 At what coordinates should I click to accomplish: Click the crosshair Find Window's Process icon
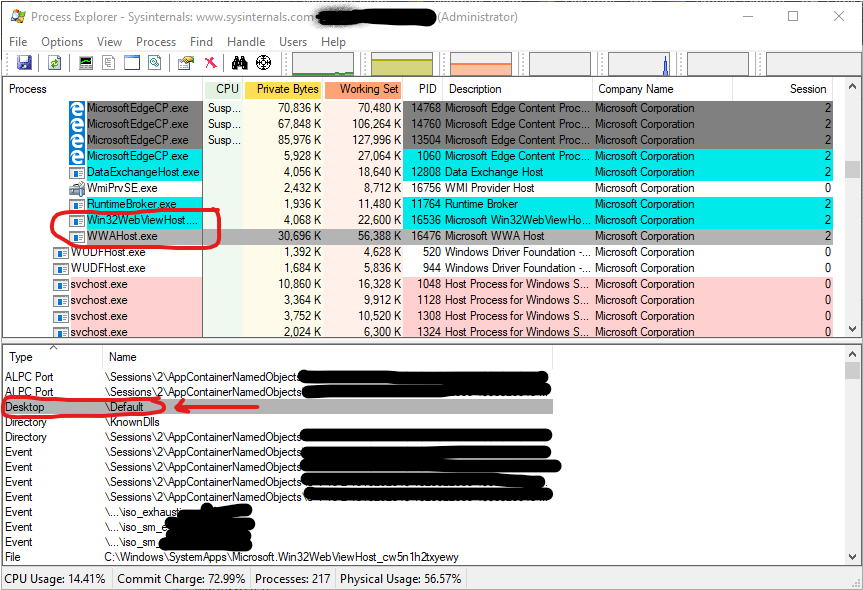tap(264, 63)
